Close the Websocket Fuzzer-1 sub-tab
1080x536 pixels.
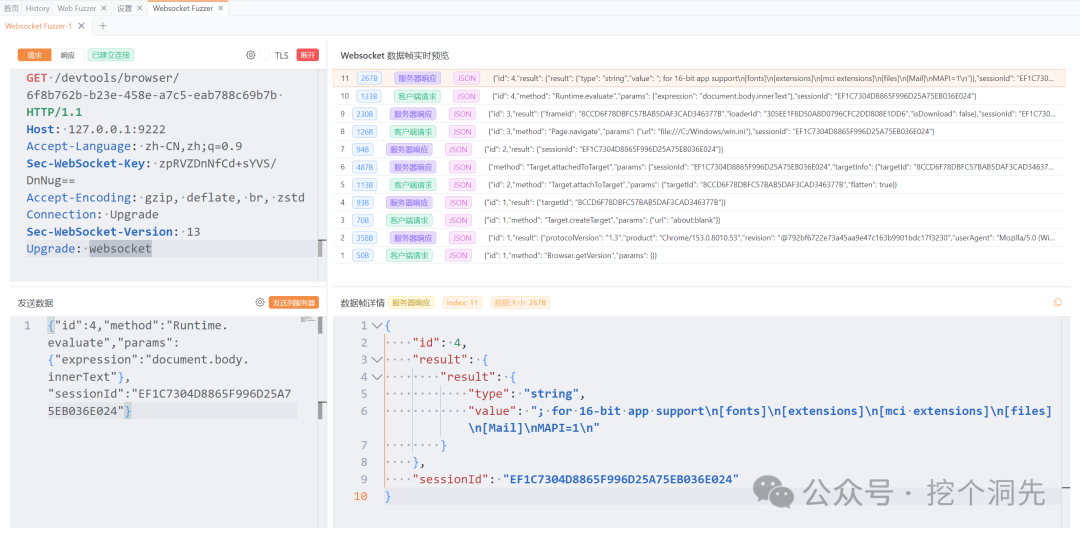click(81, 25)
